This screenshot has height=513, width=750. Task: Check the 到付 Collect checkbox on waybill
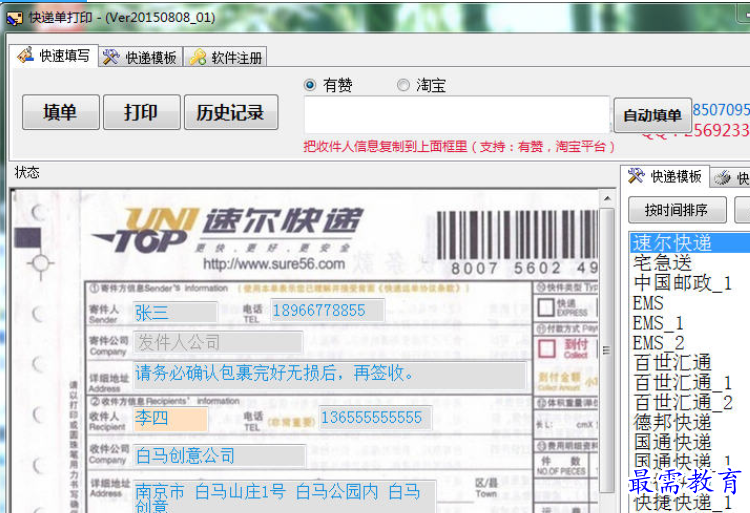[547, 349]
